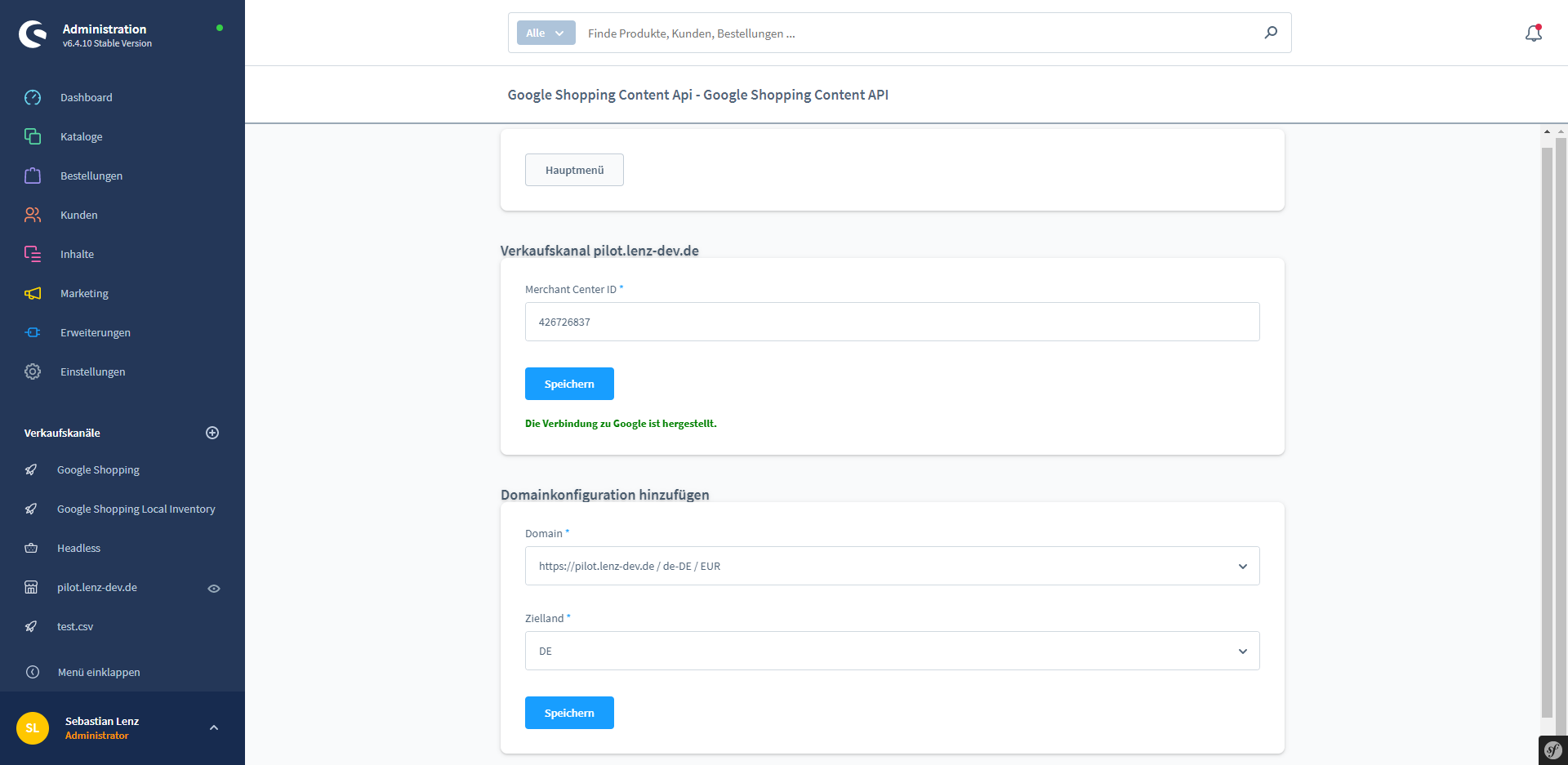This screenshot has height=765, width=1568.
Task: Click the Verkaufskanäle section label
Action: coord(62,433)
